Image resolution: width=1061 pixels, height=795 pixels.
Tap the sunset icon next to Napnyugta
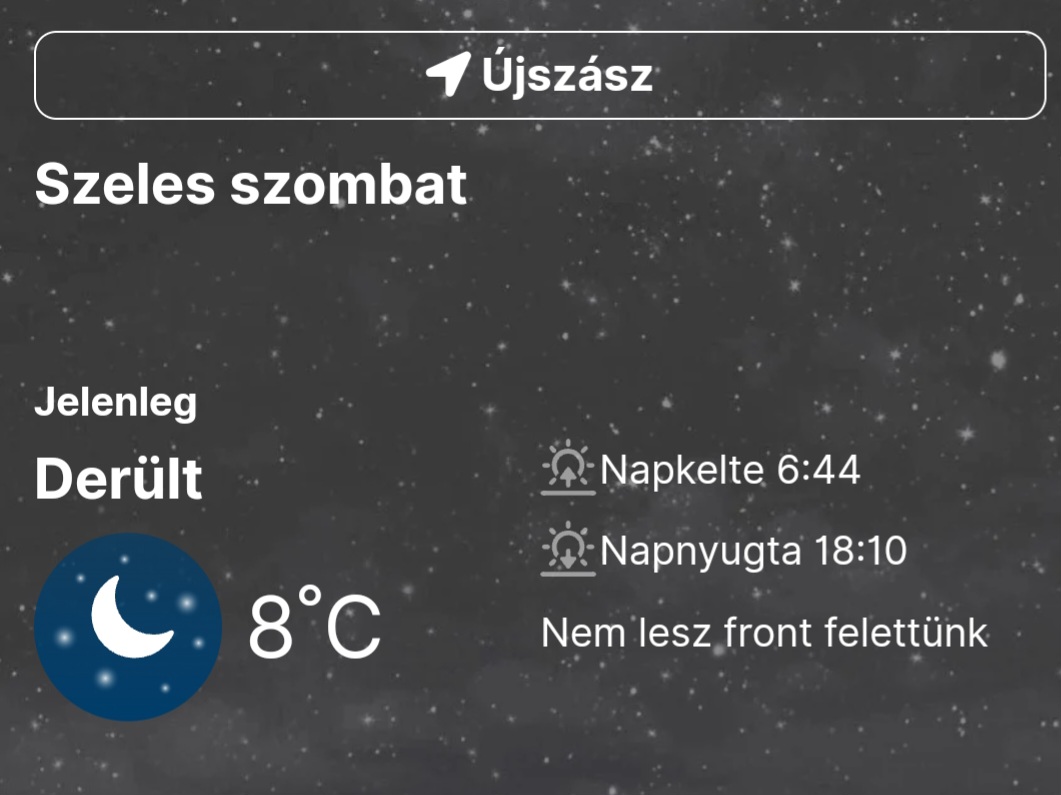point(568,549)
